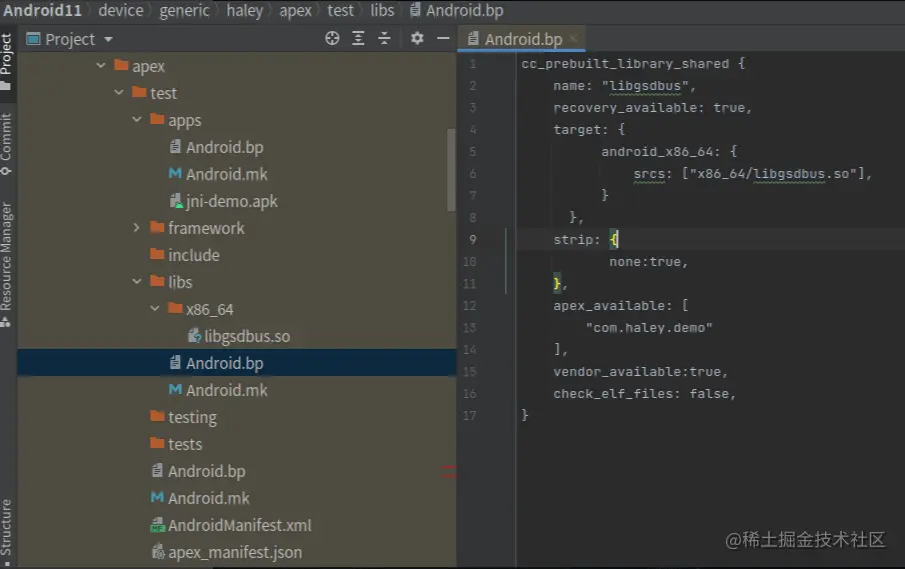Click on 'android_x86_64:' in the code
Viewport: 905px width, 569px height.
click(x=661, y=152)
